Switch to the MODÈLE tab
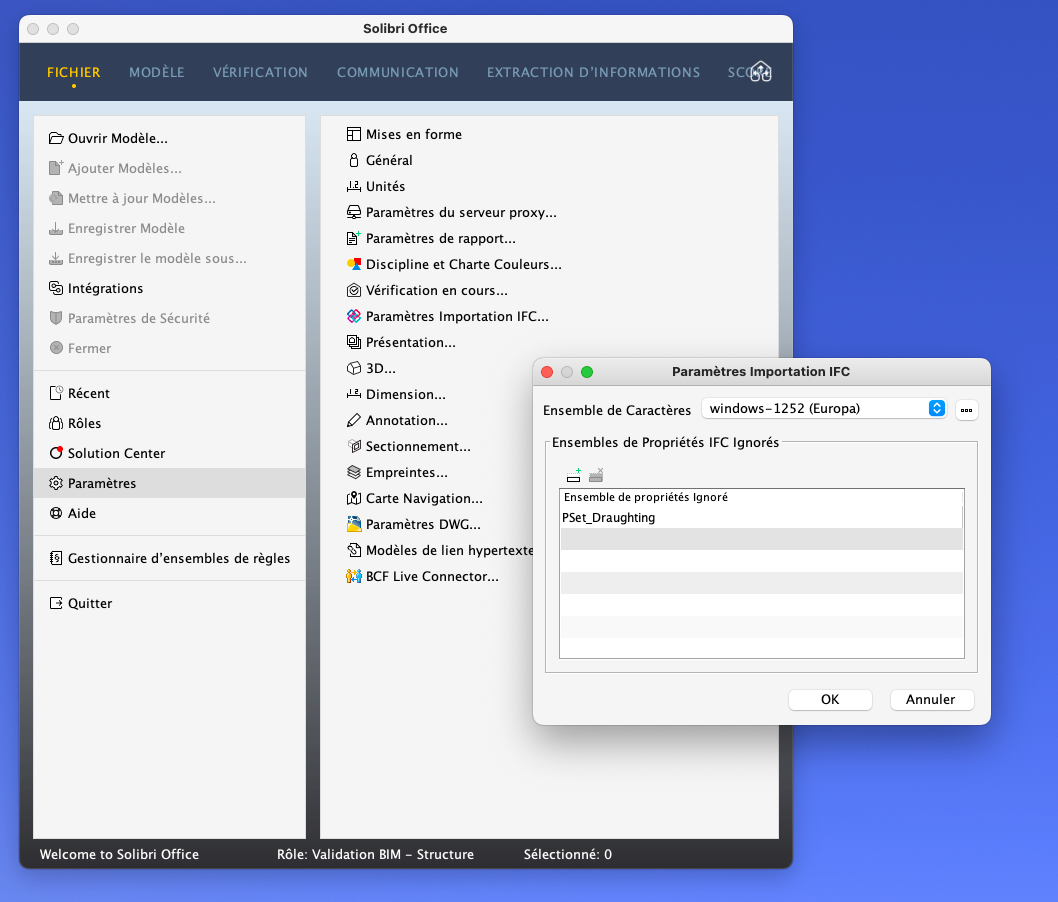 coord(157,72)
